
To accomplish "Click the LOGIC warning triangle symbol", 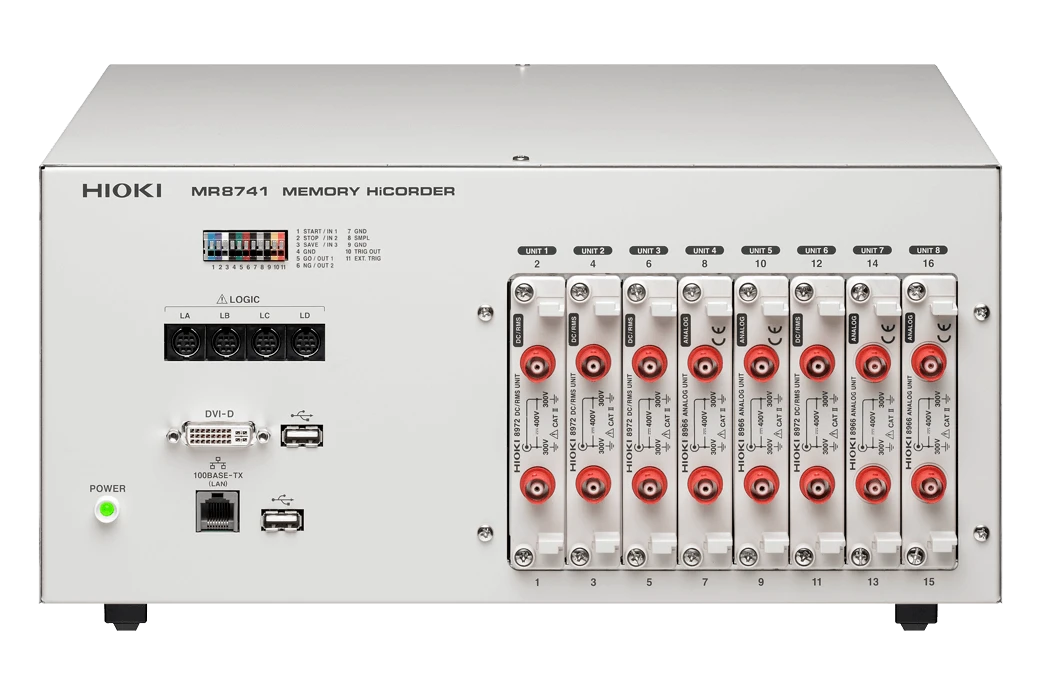I will click(222, 299).
